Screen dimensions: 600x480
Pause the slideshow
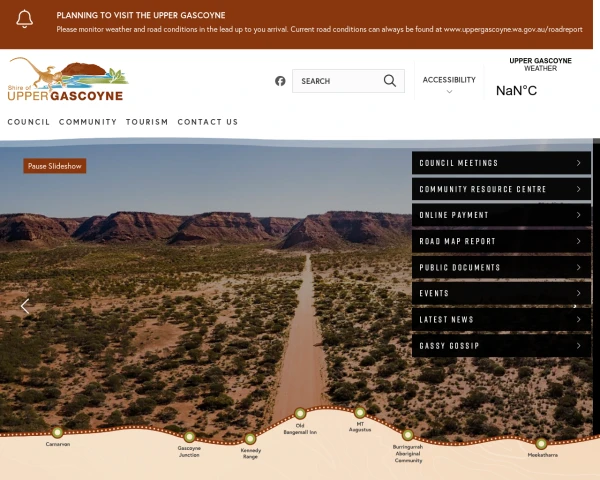pos(55,166)
